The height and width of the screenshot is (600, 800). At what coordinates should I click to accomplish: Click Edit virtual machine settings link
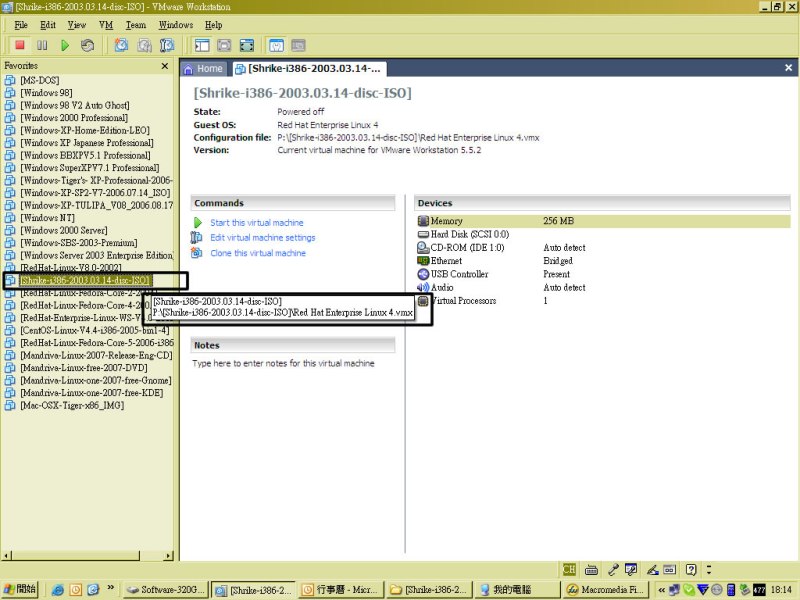point(263,238)
